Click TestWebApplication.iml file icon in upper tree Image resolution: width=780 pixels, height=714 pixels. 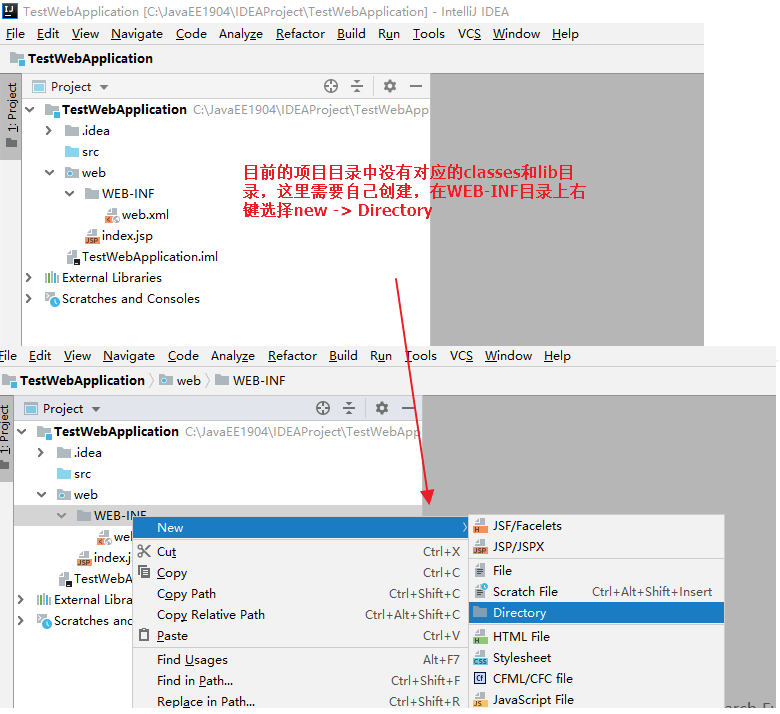tap(73, 257)
